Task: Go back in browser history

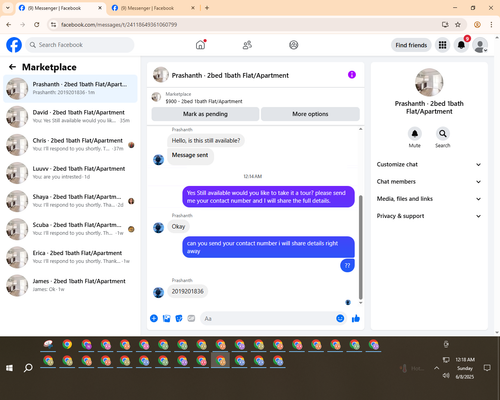Action: (9, 24)
